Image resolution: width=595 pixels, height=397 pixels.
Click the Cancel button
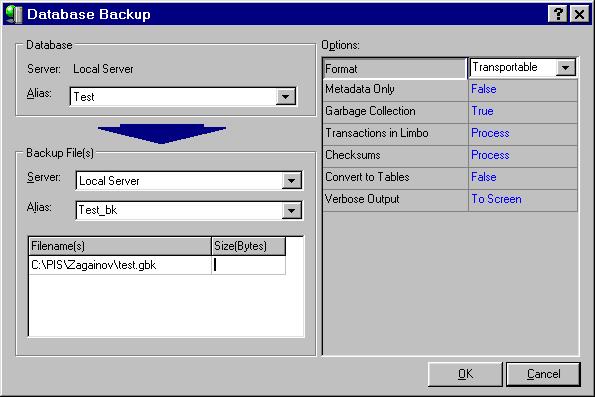click(x=543, y=374)
